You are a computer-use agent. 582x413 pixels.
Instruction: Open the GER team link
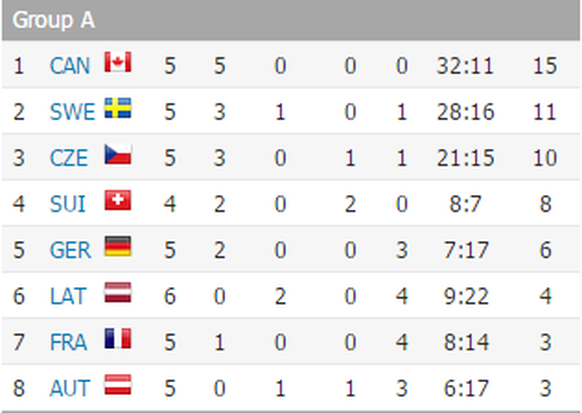[70, 250]
